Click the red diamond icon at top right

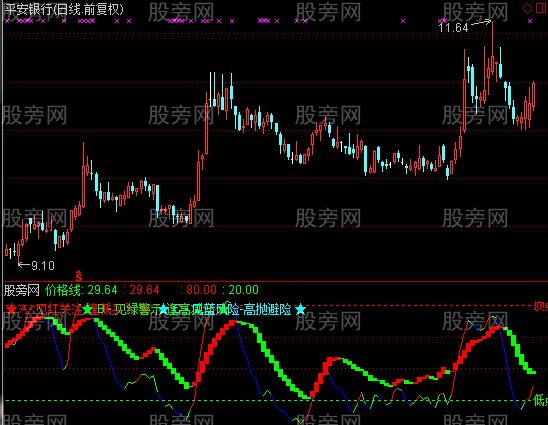tap(527, 8)
